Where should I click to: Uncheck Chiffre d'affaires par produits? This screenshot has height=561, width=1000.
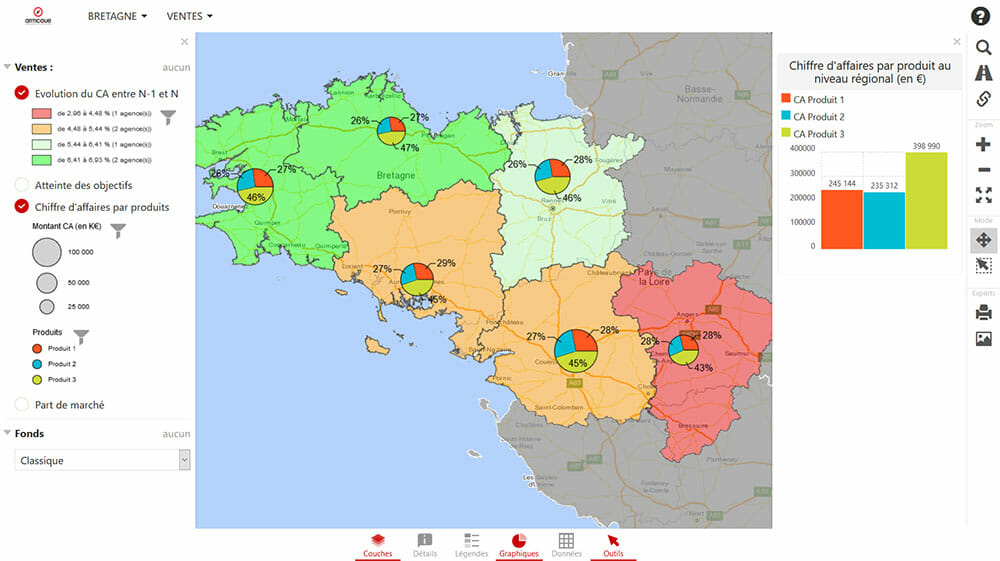pyautogui.click(x=22, y=207)
